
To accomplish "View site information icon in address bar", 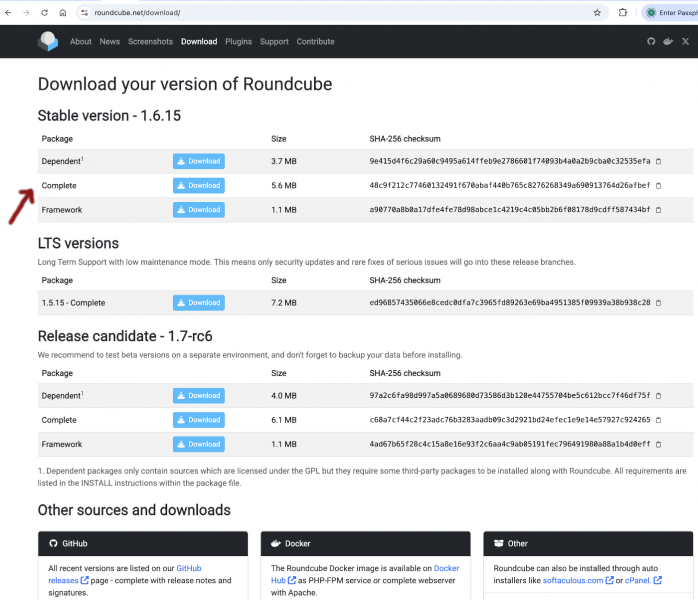I will pyautogui.click(x=85, y=13).
